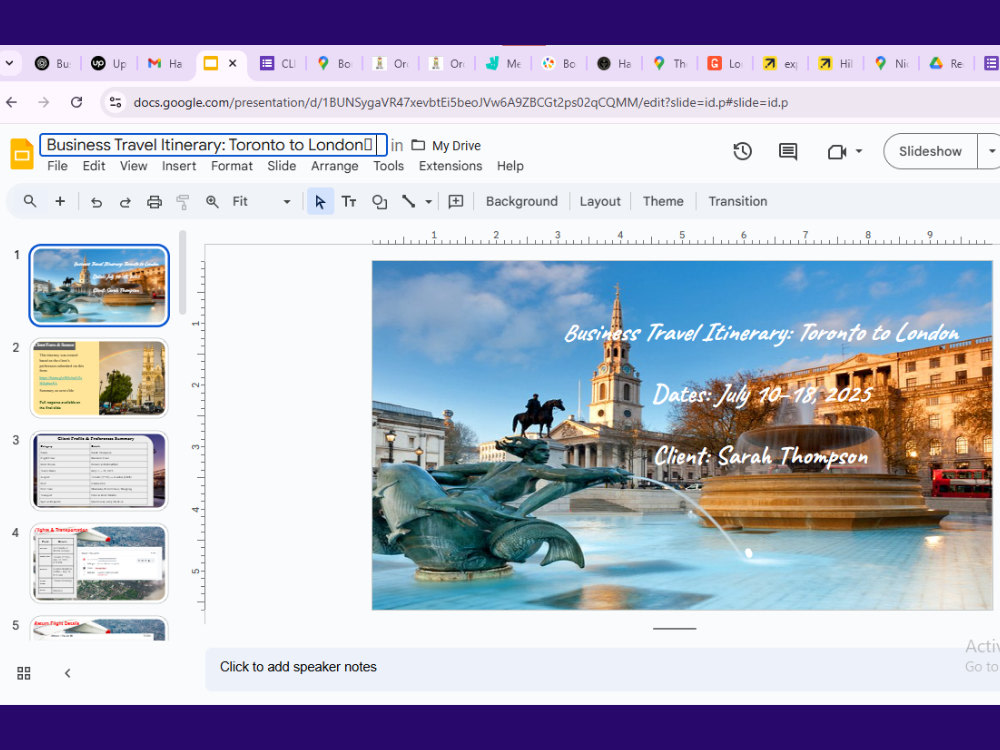Select the 'Client: Sarah Thompson' text

point(761,456)
